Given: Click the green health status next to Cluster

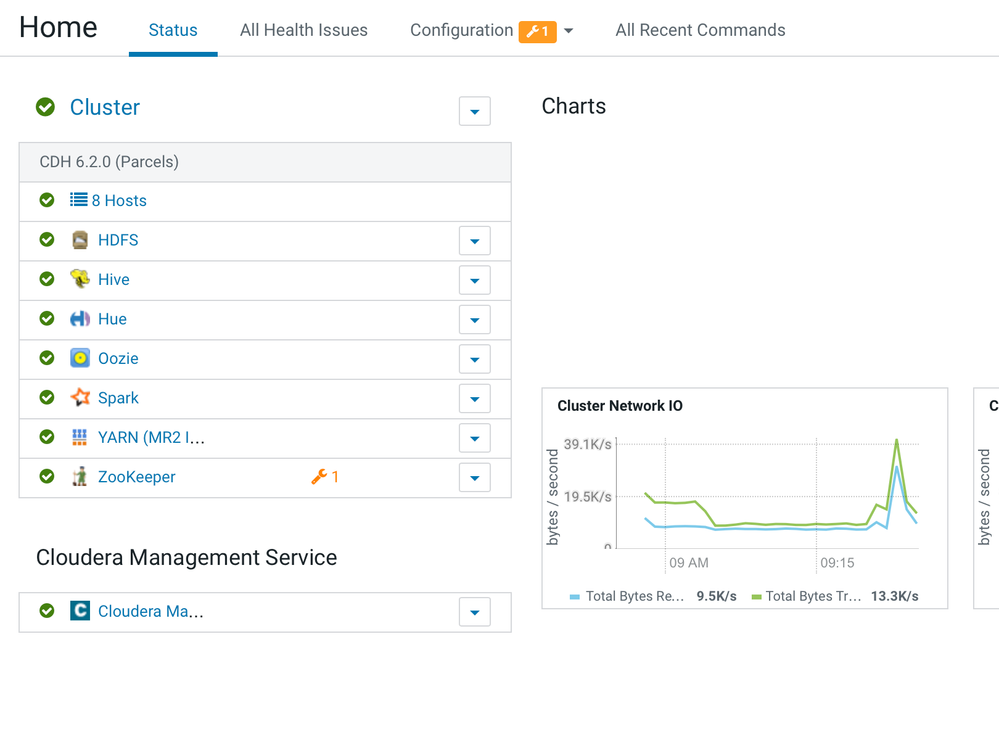Looking at the screenshot, I should tap(45, 107).
